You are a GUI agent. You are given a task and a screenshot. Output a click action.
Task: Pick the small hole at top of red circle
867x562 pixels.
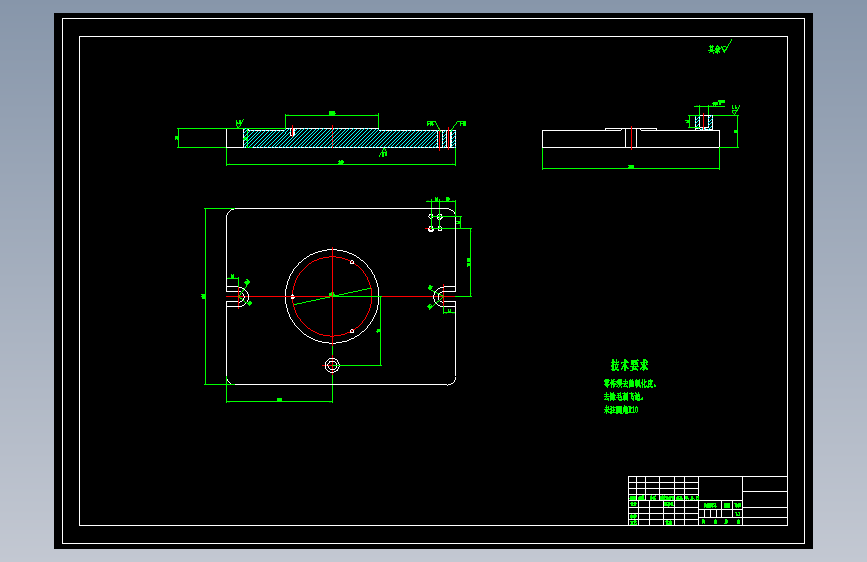tap(352, 262)
